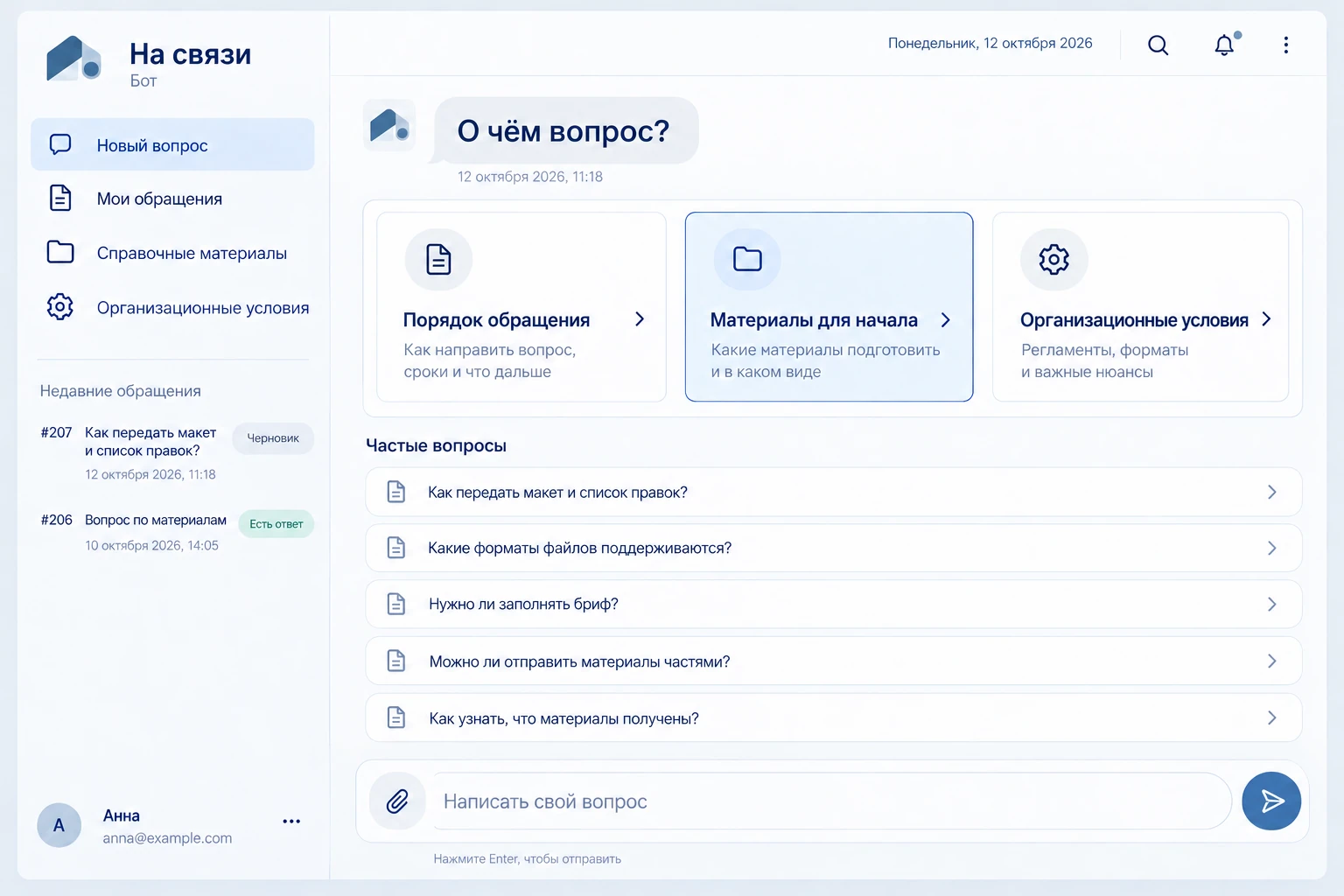
Task: Send the question with the paper plane button
Action: [x=1271, y=801]
